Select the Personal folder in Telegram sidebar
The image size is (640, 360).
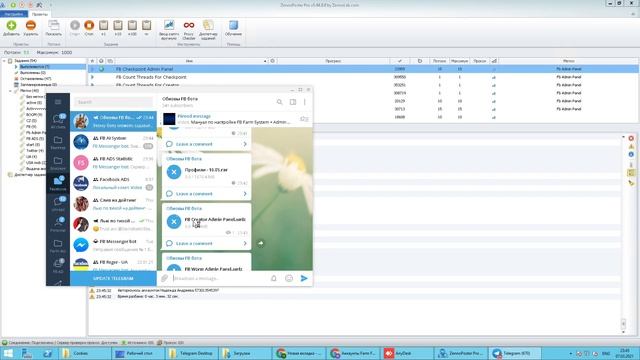tap(58, 224)
